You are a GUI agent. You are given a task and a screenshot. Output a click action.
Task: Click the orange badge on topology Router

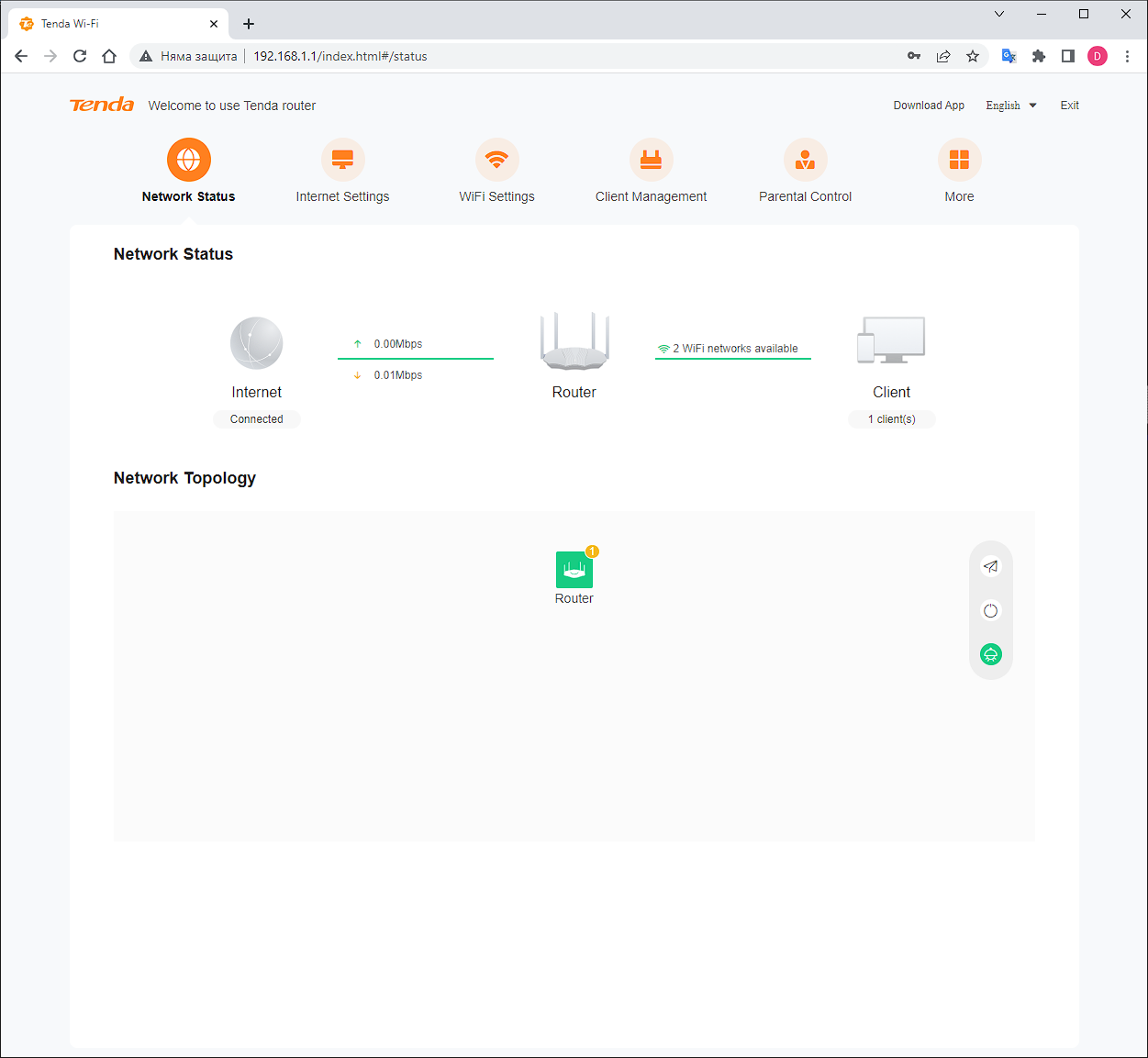593,551
